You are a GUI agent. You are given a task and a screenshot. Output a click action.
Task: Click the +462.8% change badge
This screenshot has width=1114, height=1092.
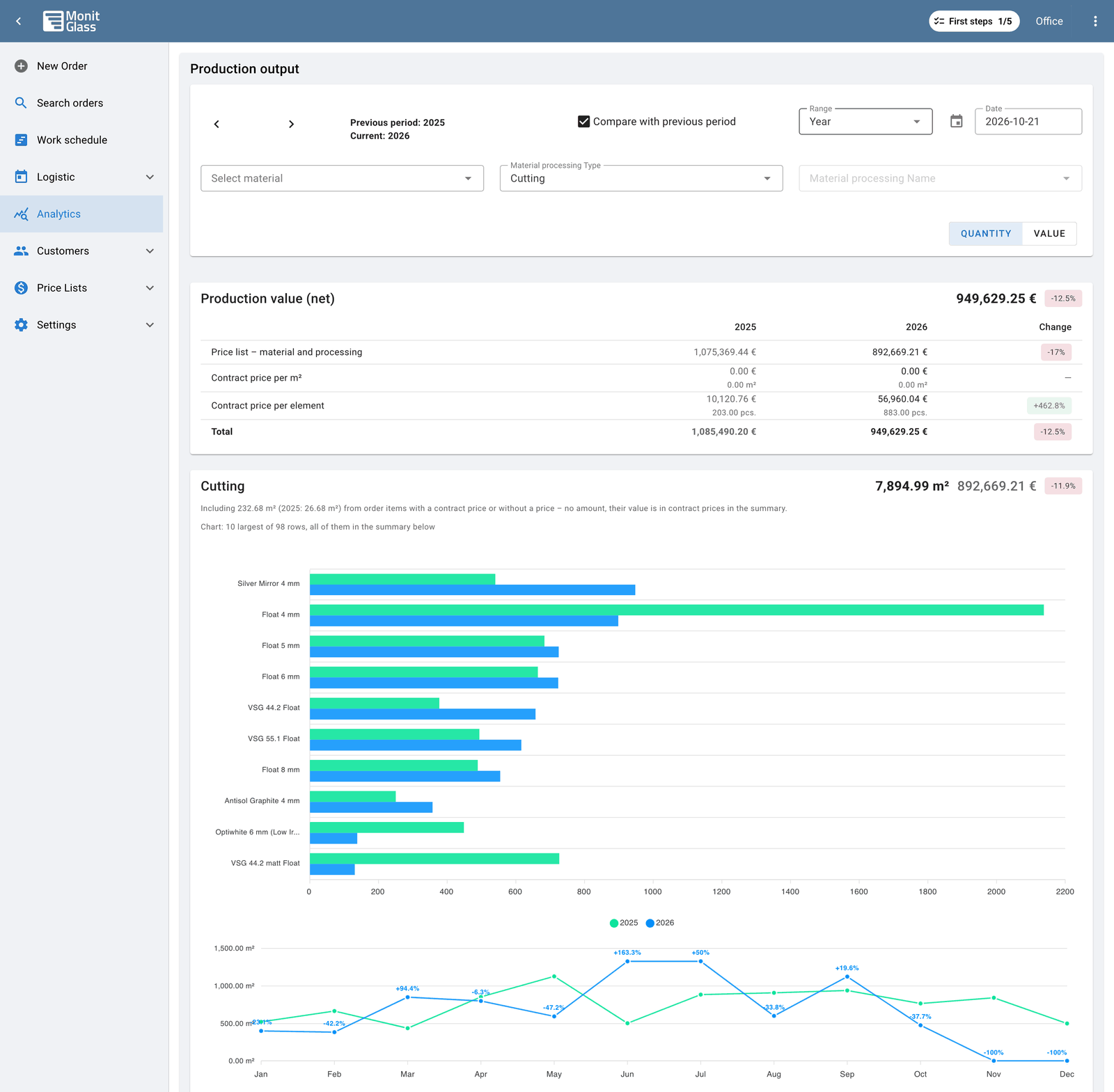(x=1049, y=406)
